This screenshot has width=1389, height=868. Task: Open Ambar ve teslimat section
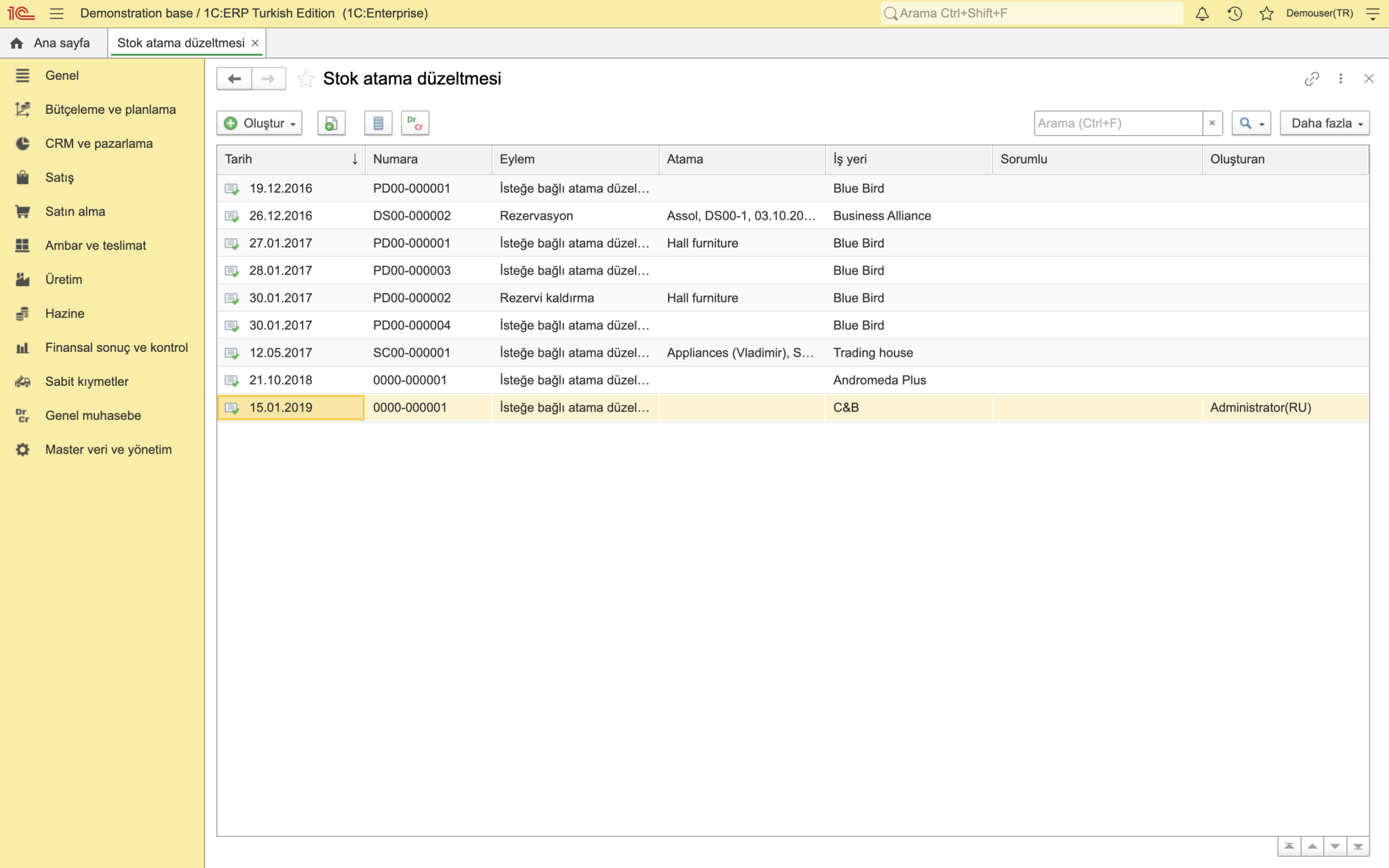(x=102, y=245)
